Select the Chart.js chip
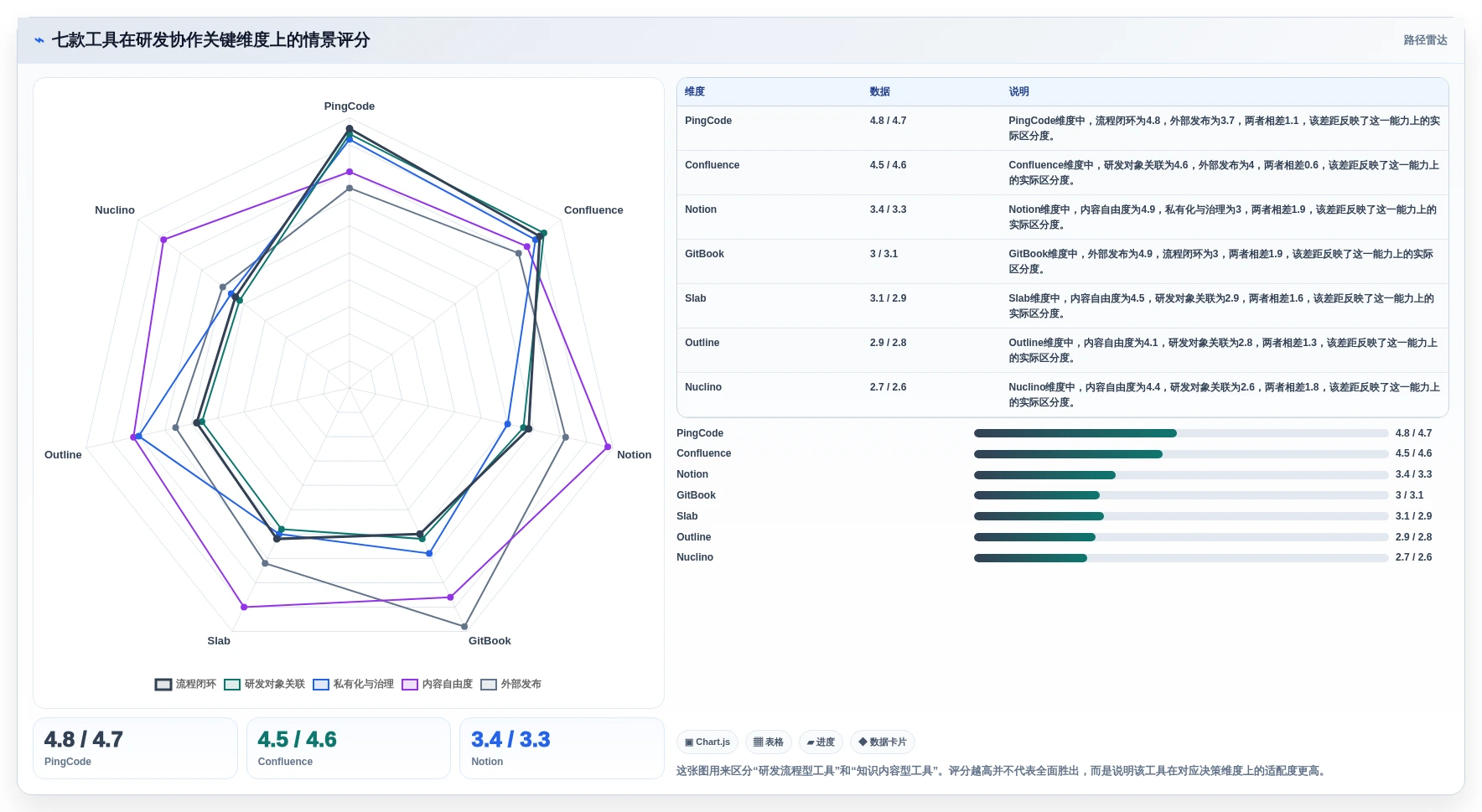The height and width of the screenshot is (812, 1482). pyautogui.click(x=707, y=742)
